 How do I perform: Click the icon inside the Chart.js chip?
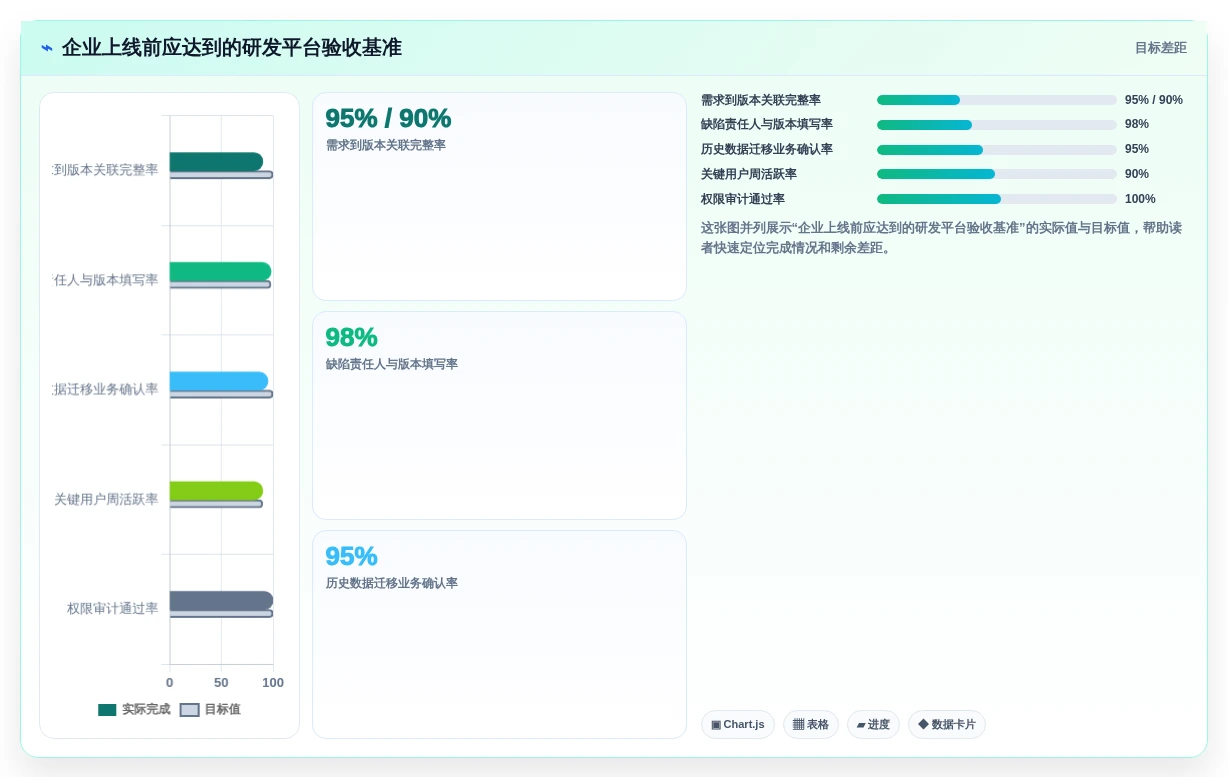716,725
